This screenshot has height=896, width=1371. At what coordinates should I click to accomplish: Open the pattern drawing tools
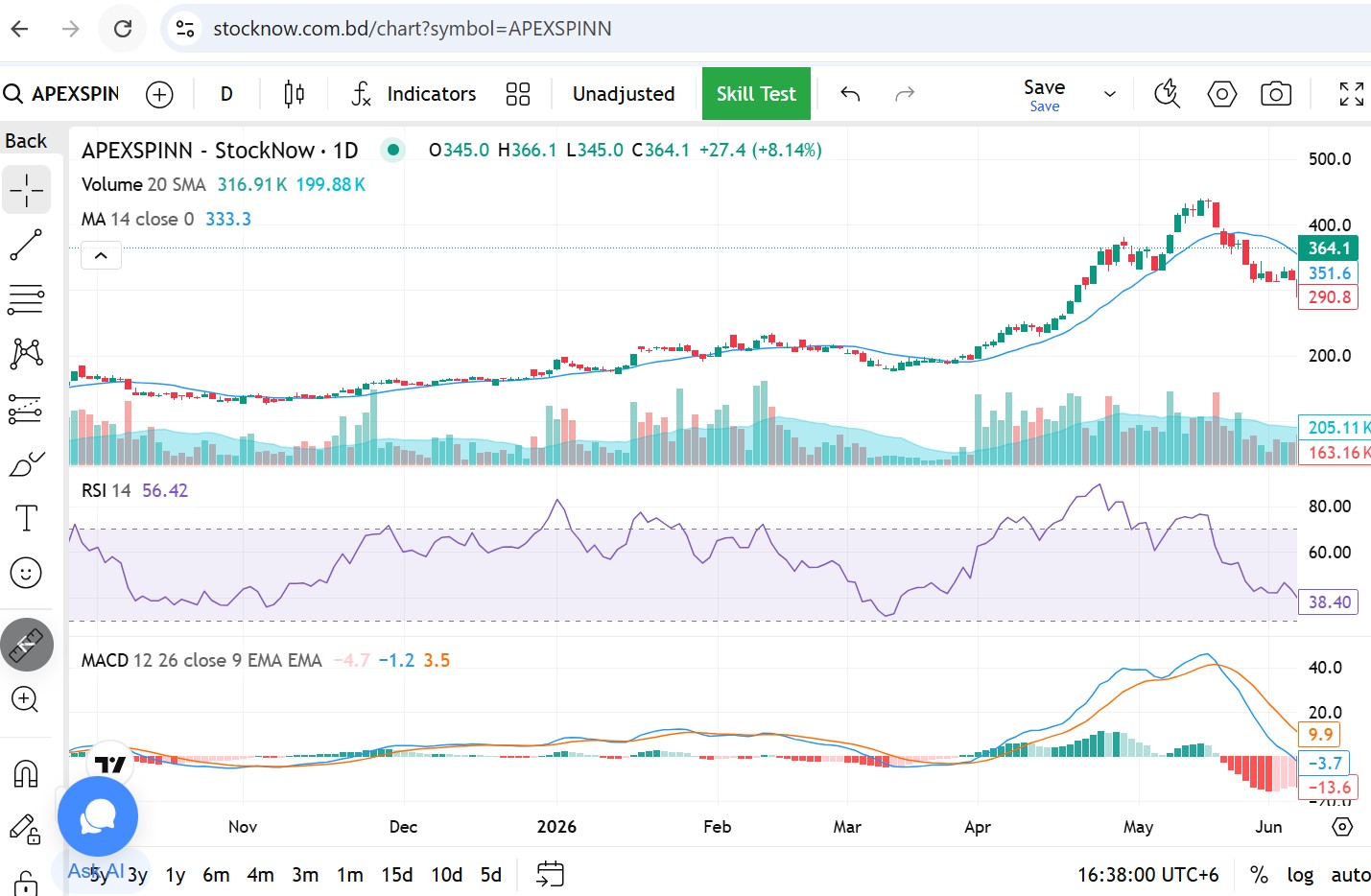[x=26, y=353]
